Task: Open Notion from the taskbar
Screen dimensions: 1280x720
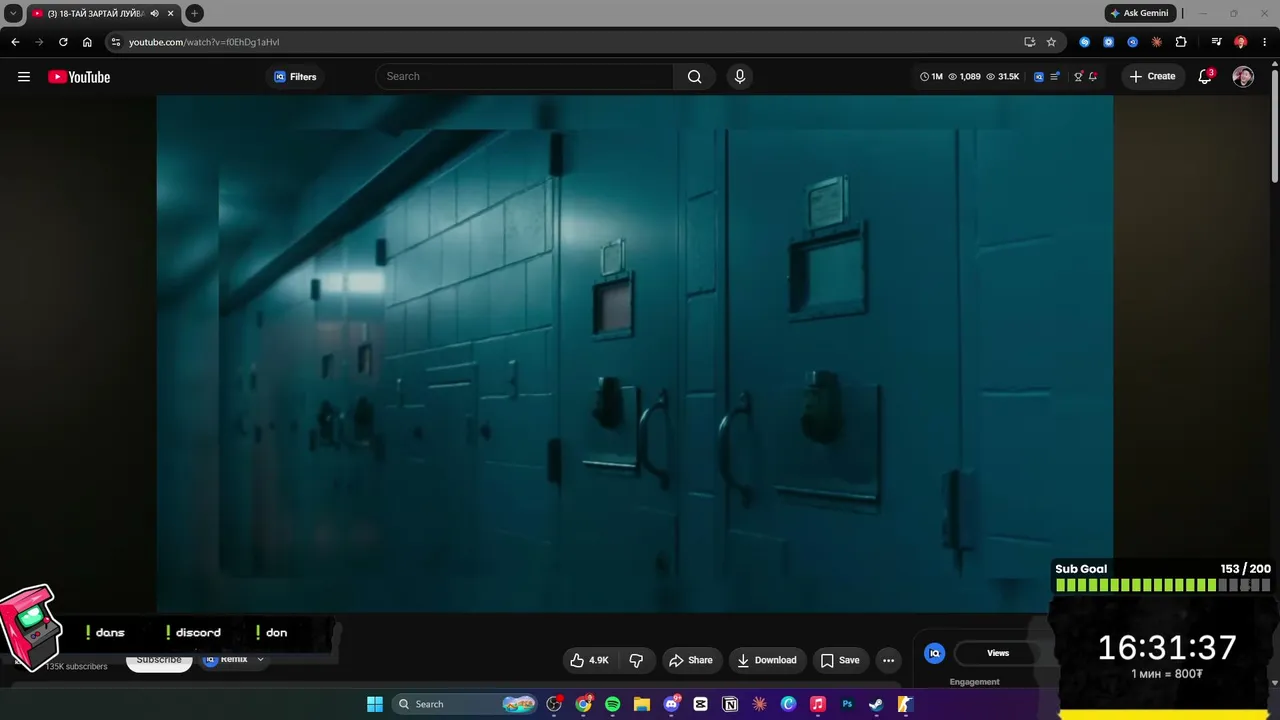Action: point(730,704)
